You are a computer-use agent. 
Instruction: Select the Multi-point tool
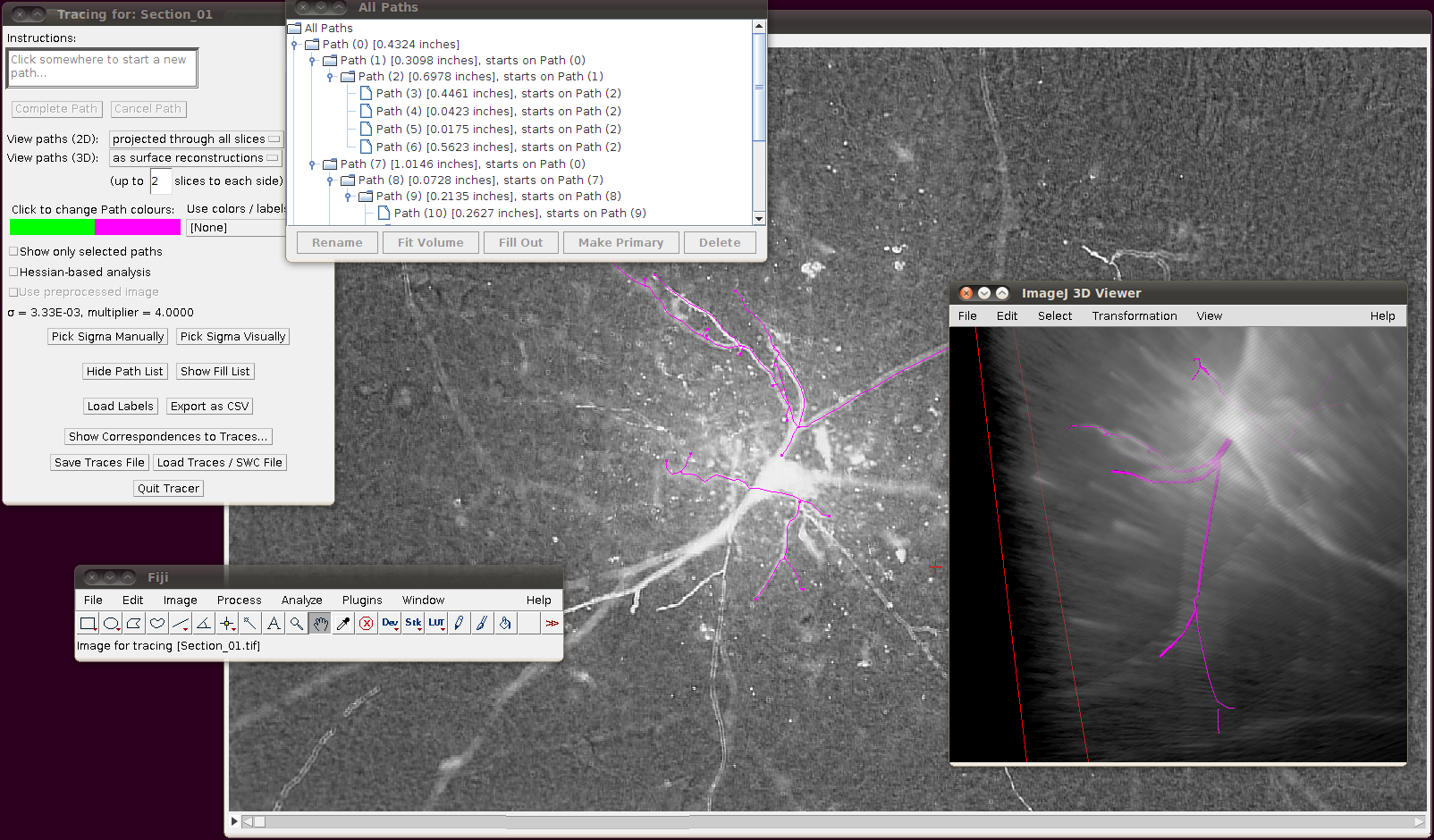tap(227, 624)
